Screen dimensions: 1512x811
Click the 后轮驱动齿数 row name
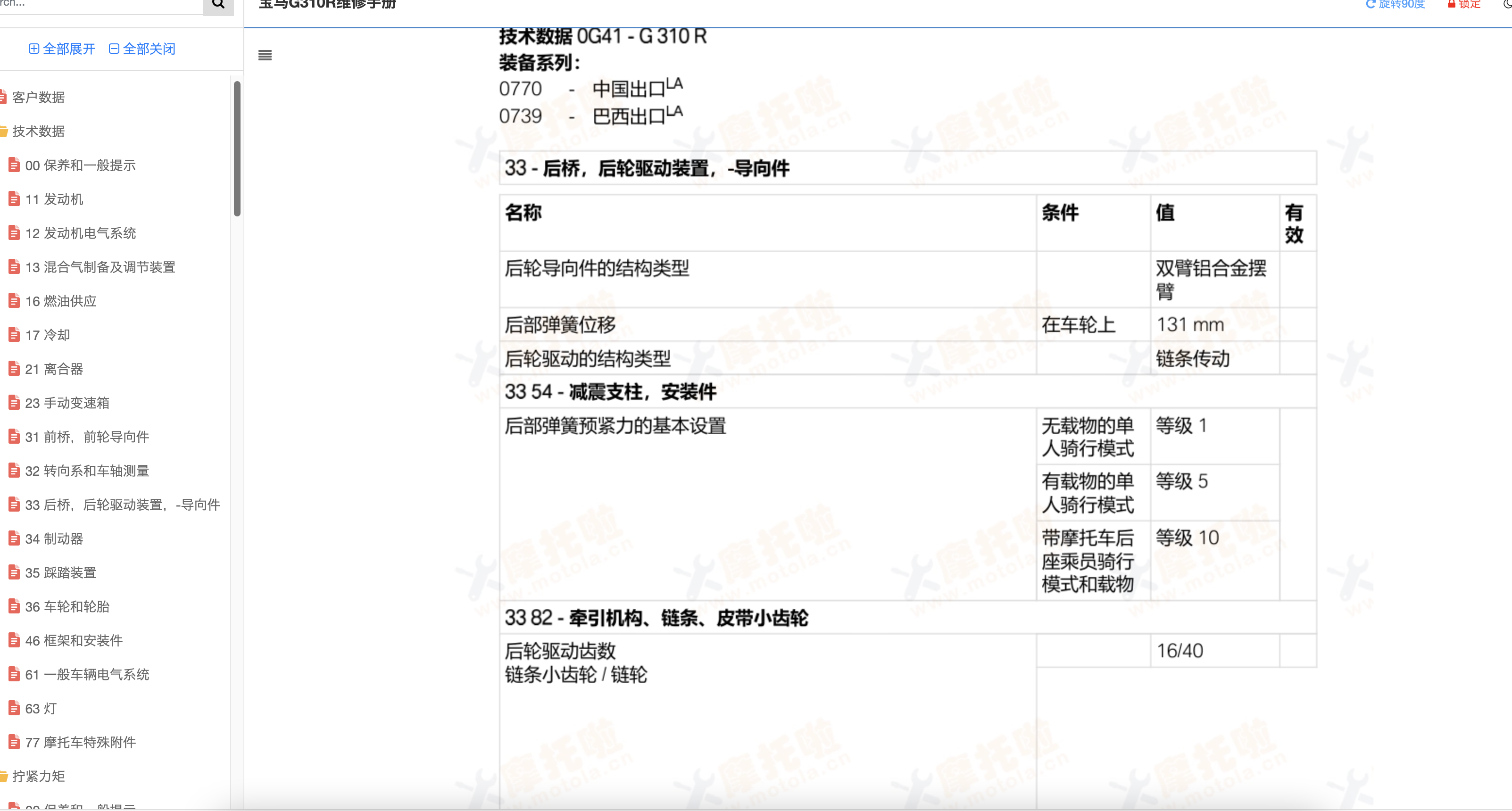click(560, 650)
